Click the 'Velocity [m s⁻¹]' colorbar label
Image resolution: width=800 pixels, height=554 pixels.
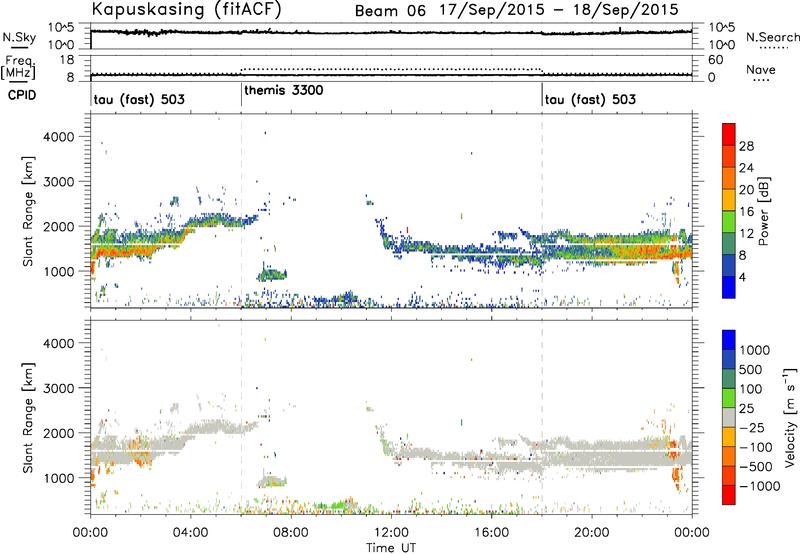coord(790,417)
